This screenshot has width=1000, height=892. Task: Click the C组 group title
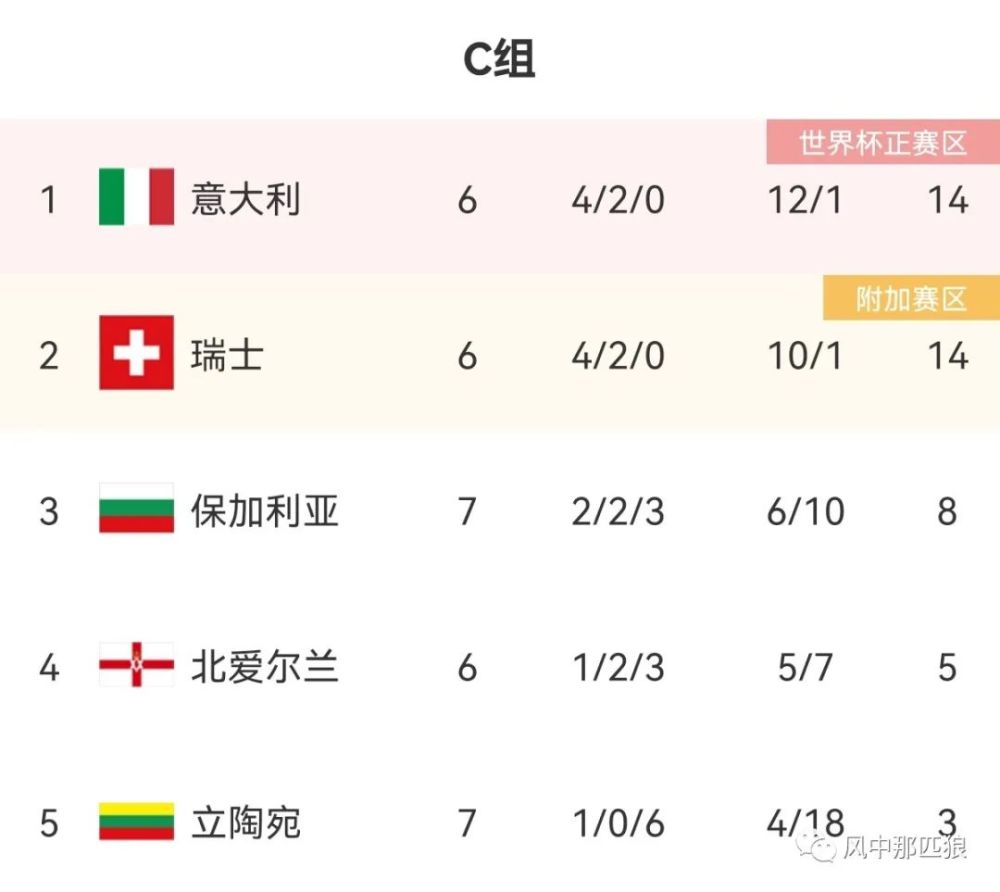499,60
